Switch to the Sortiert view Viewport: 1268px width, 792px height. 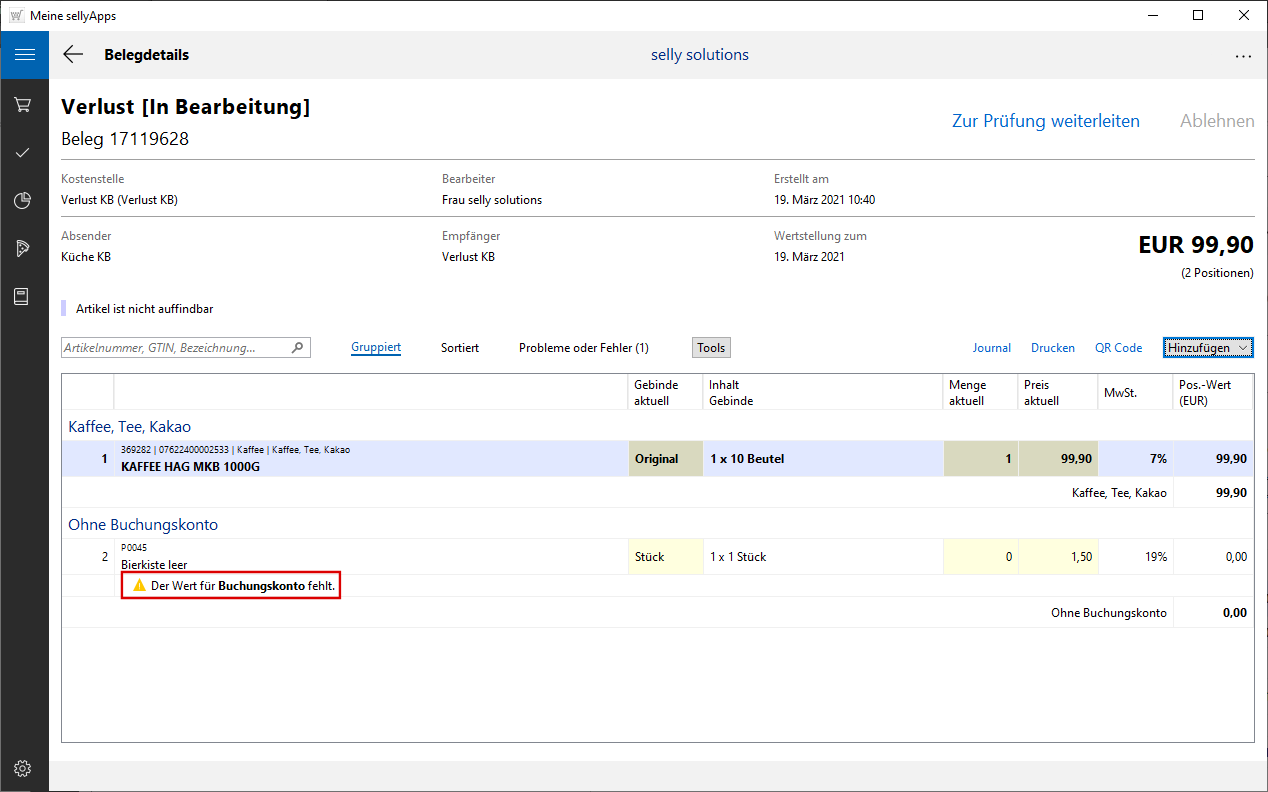click(x=460, y=348)
